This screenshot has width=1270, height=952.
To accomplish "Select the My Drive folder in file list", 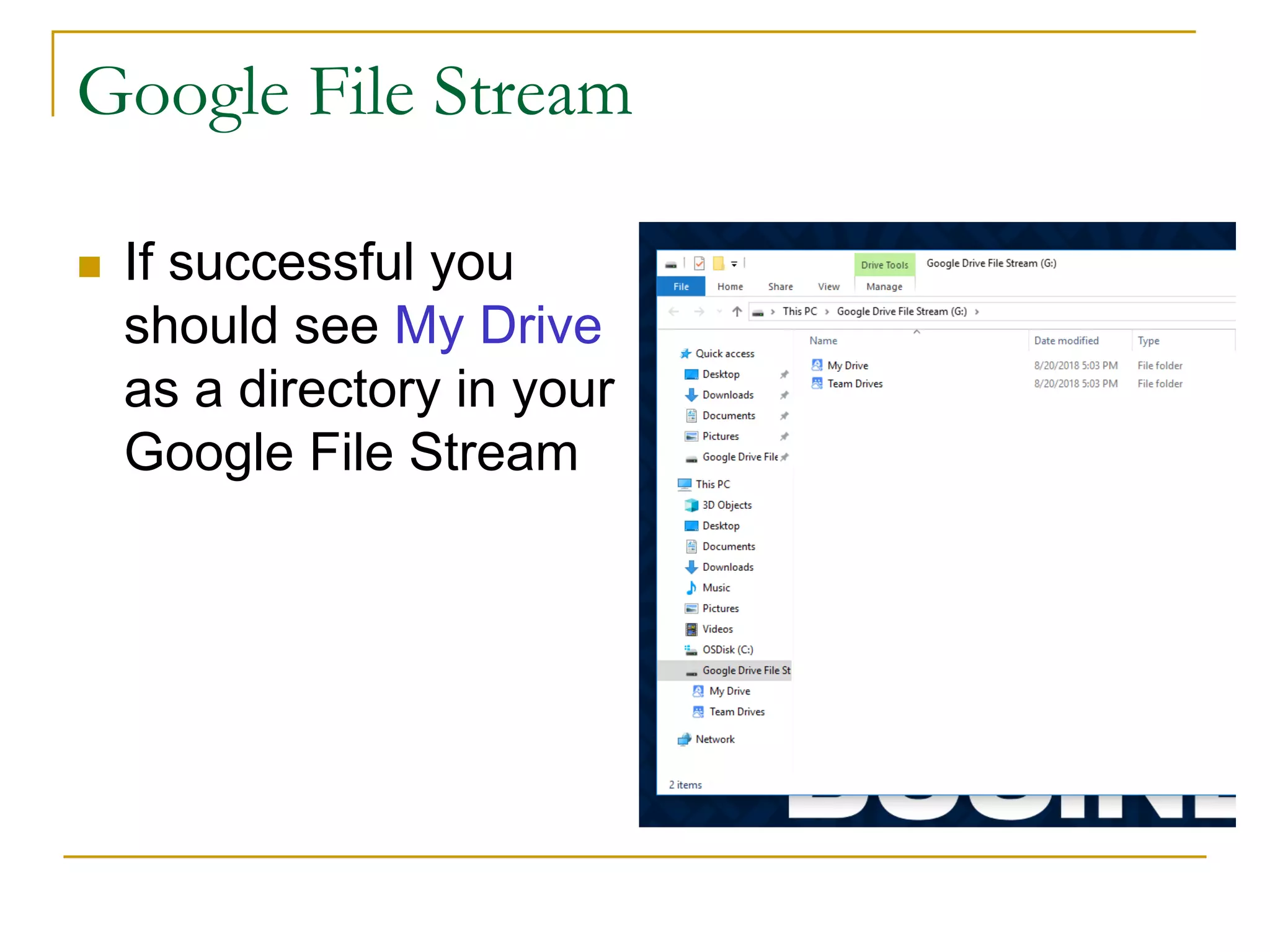I will (x=848, y=366).
